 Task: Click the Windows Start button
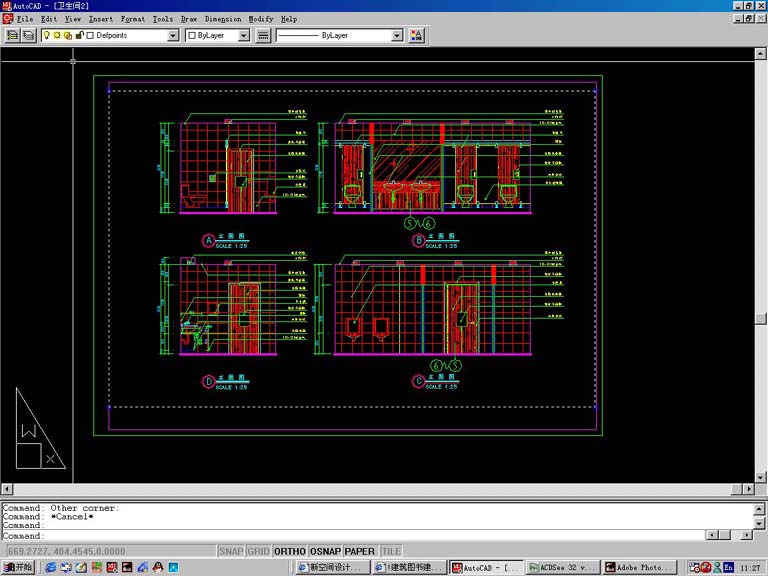[18, 567]
